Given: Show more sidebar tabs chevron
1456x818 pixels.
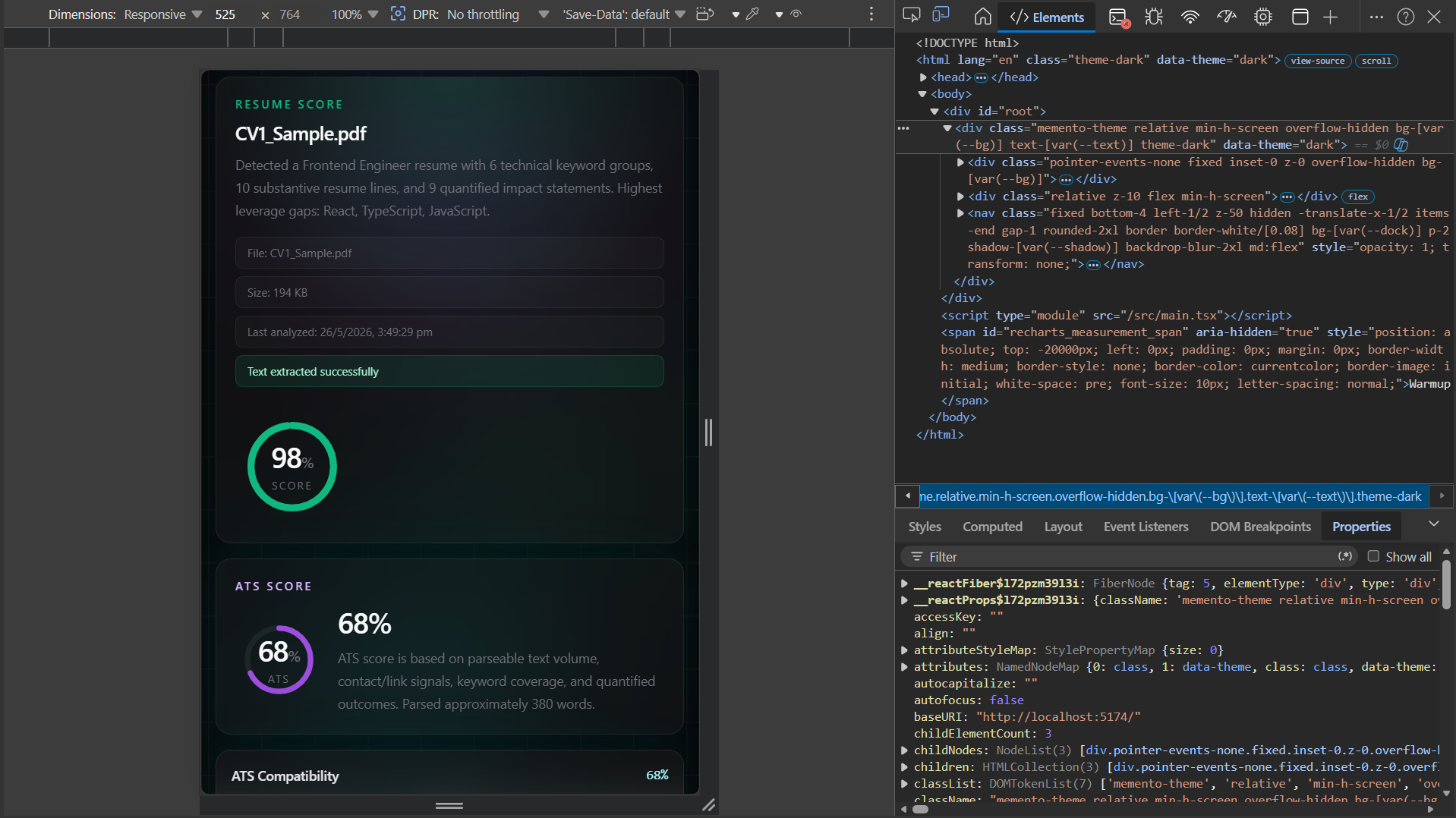Looking at the screenshot, I should (x=1434, y=524).
